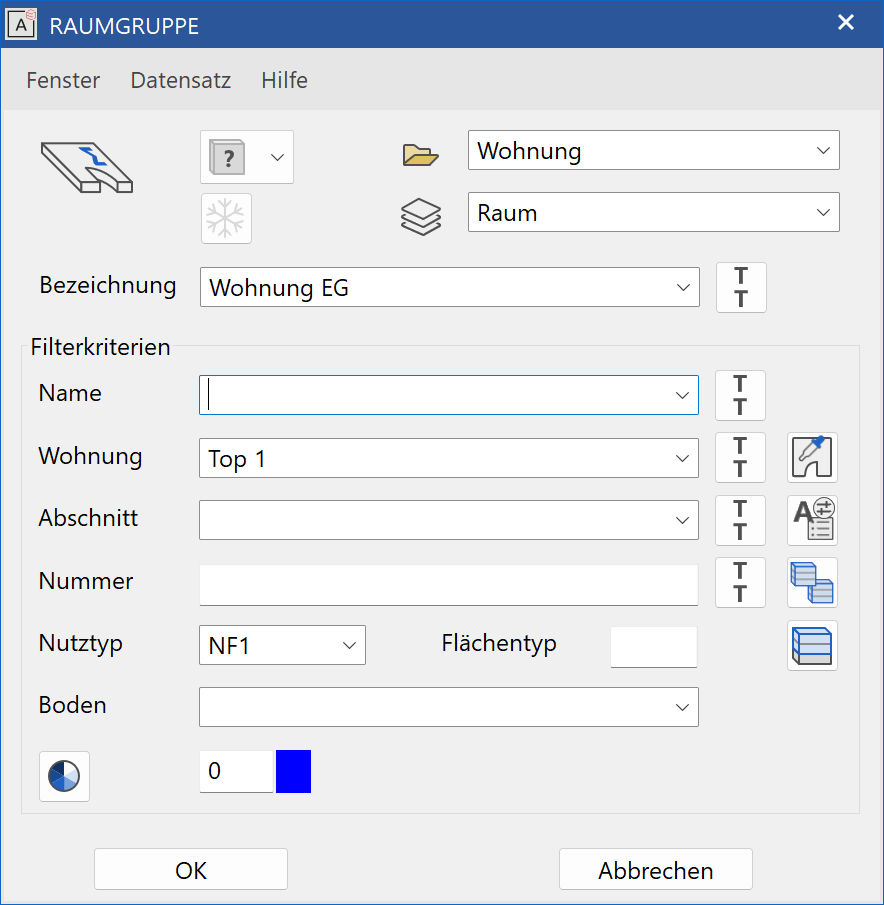The image size is (884, 905).
Task: Open the Datensatz menu
Action: point(181,80)
